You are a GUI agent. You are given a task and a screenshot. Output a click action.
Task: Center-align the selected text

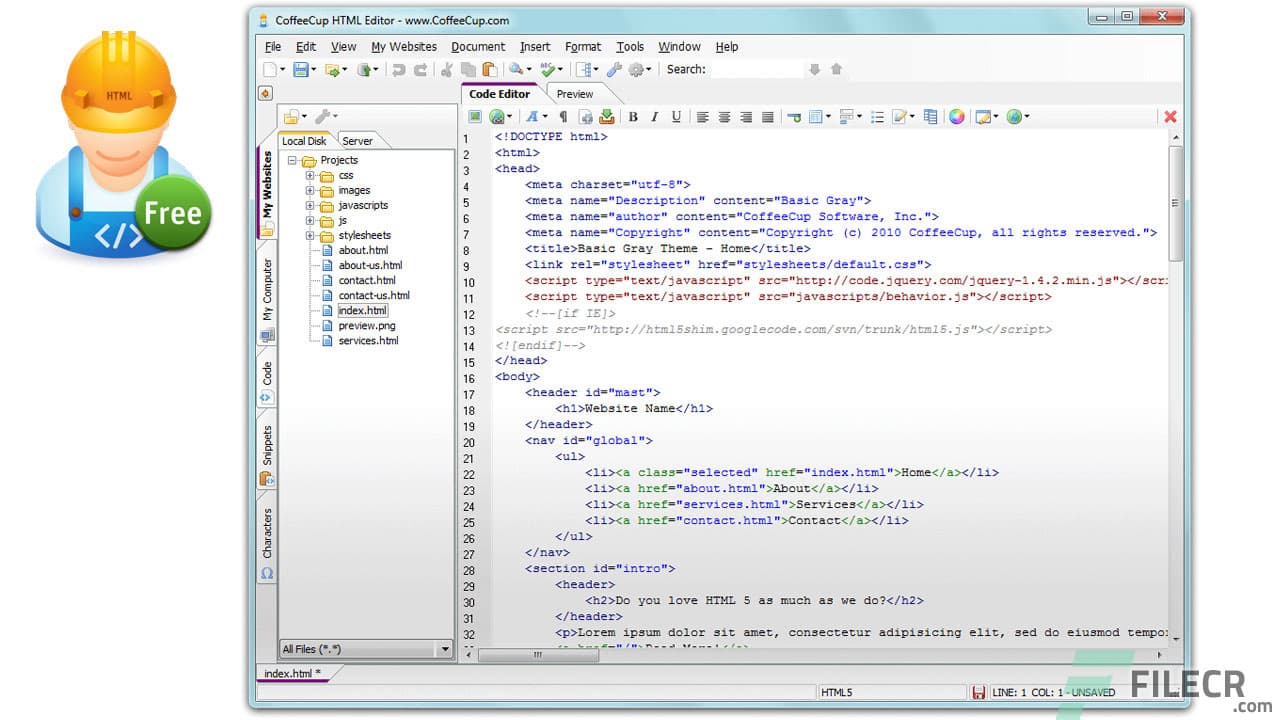tap(723, 117)
